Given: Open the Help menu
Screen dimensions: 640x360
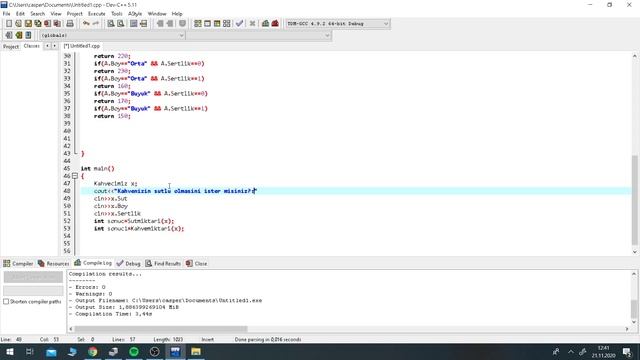Looking at the screenshot, I should point(177,13).
